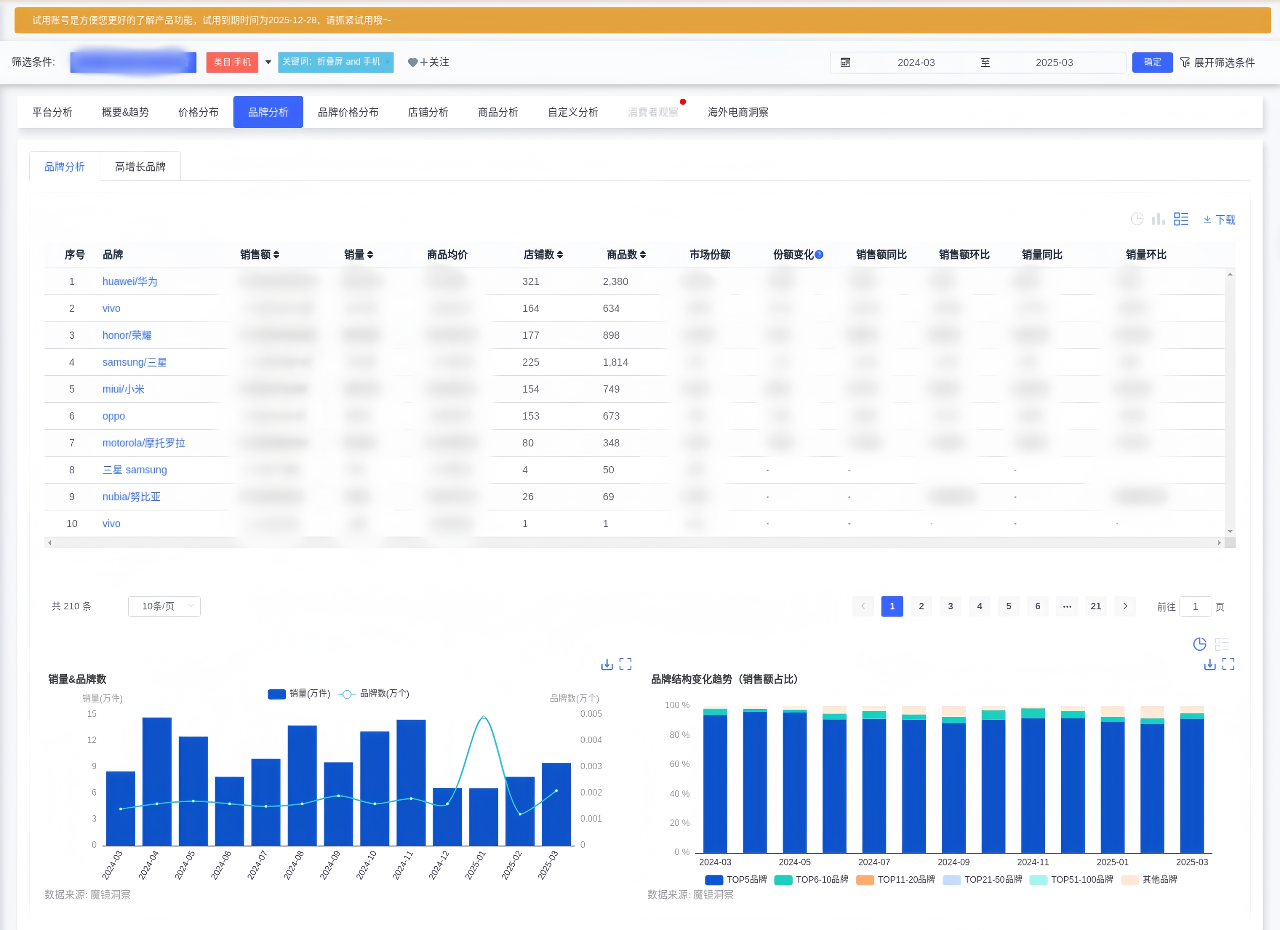
Task: Open the 平台分析 tab
Action: tap(52, 112)
